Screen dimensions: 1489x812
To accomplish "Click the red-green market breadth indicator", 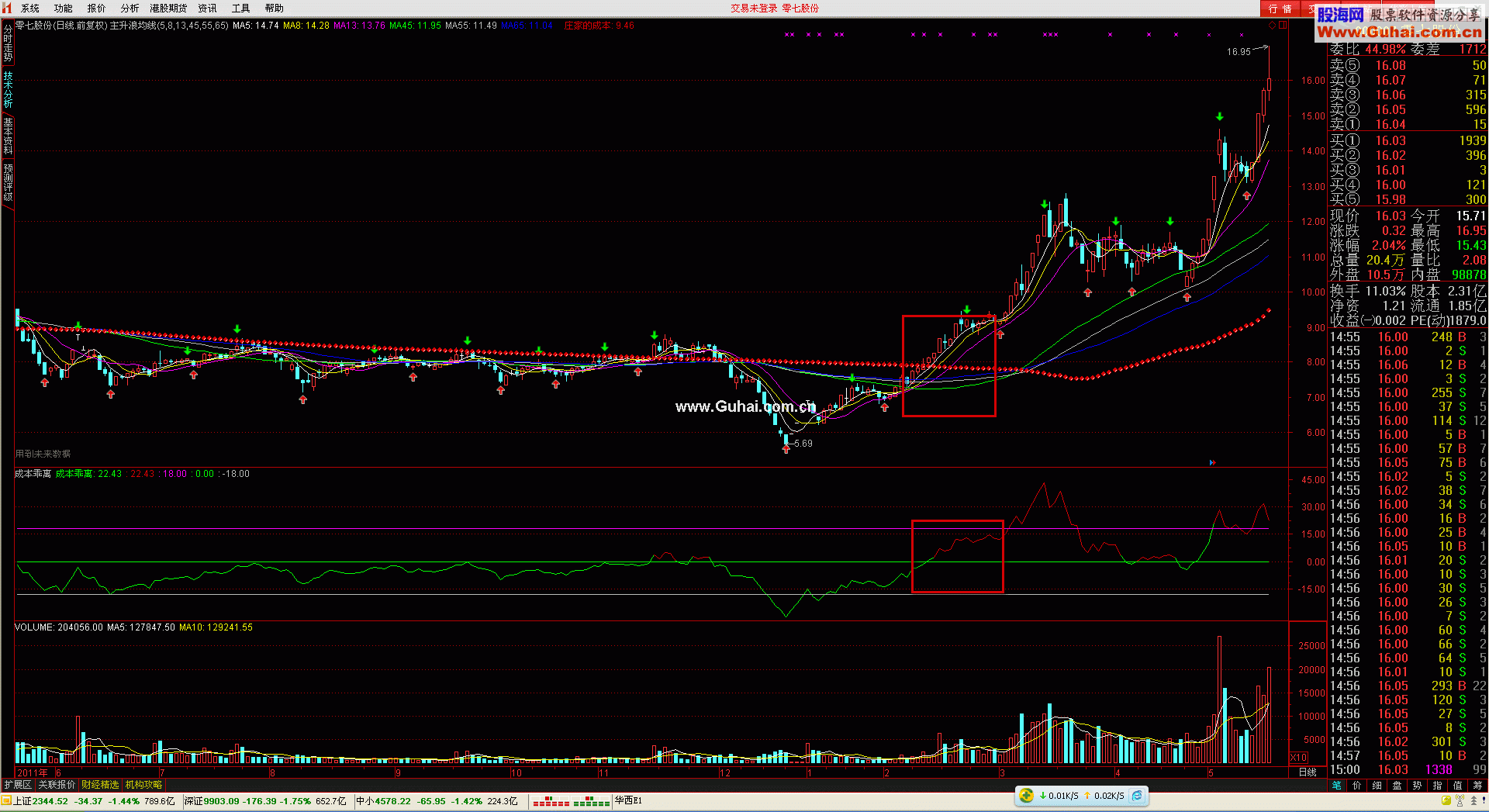I will [x=571, y=801].
